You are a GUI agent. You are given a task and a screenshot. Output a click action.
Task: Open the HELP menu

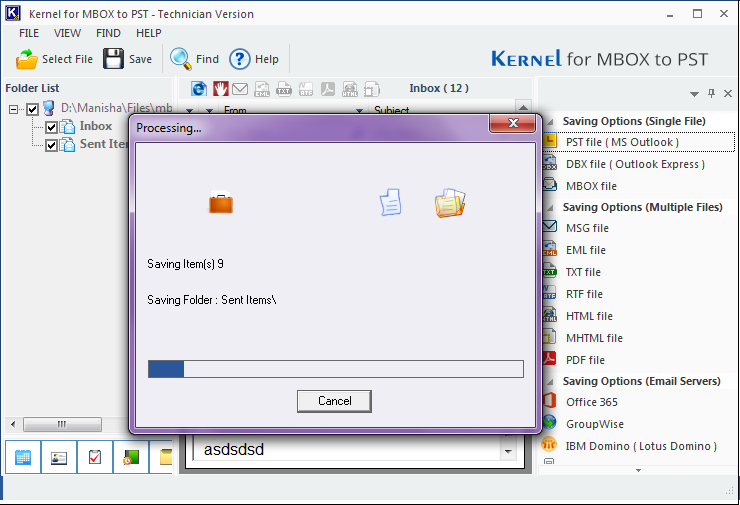(149, 33)
